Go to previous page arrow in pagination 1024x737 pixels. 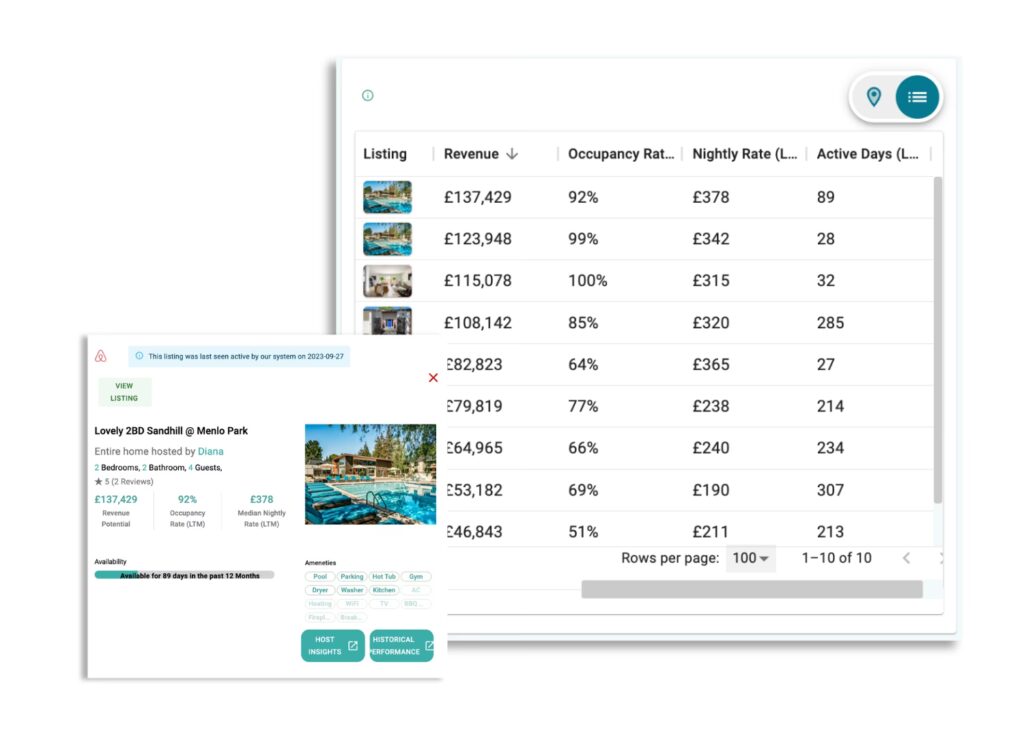[x=906, y=558]
